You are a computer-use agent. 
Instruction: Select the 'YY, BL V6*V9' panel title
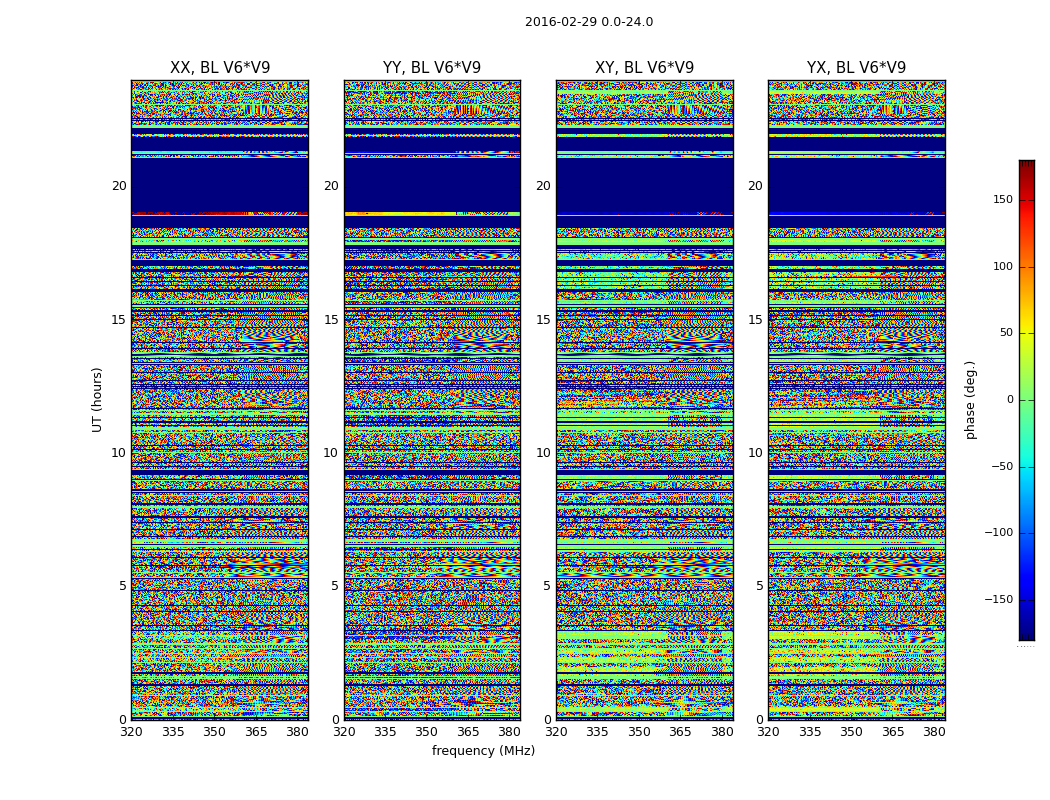click(432, 68)
